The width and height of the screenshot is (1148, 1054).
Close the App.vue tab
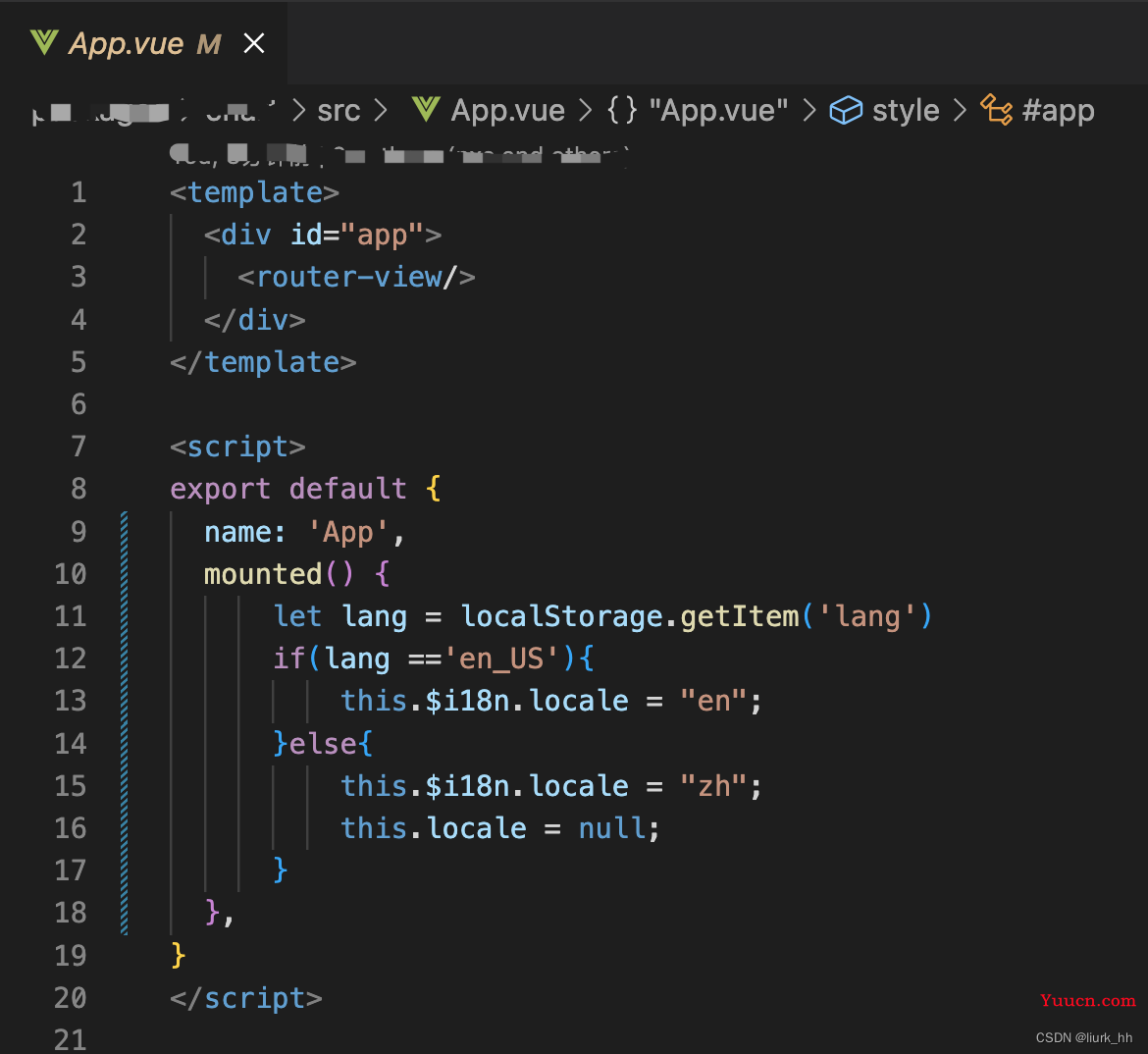[x=254, y=44]
